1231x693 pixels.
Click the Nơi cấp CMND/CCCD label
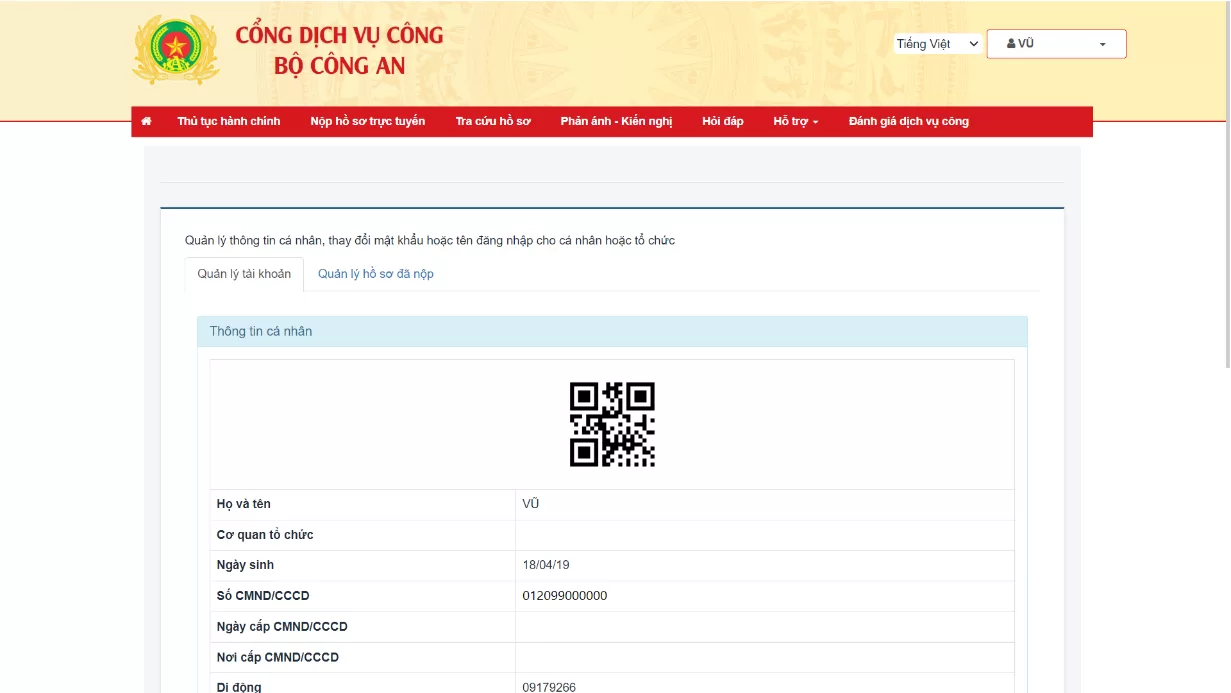(278, 658)
